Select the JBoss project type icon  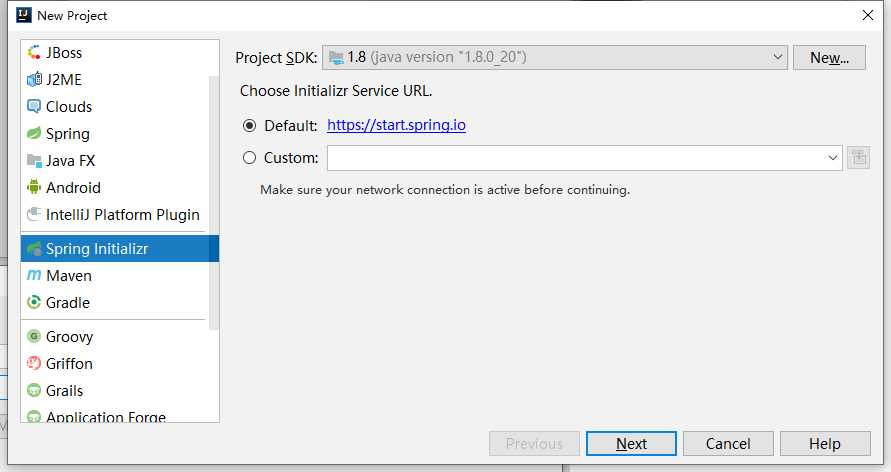point(34,52)
